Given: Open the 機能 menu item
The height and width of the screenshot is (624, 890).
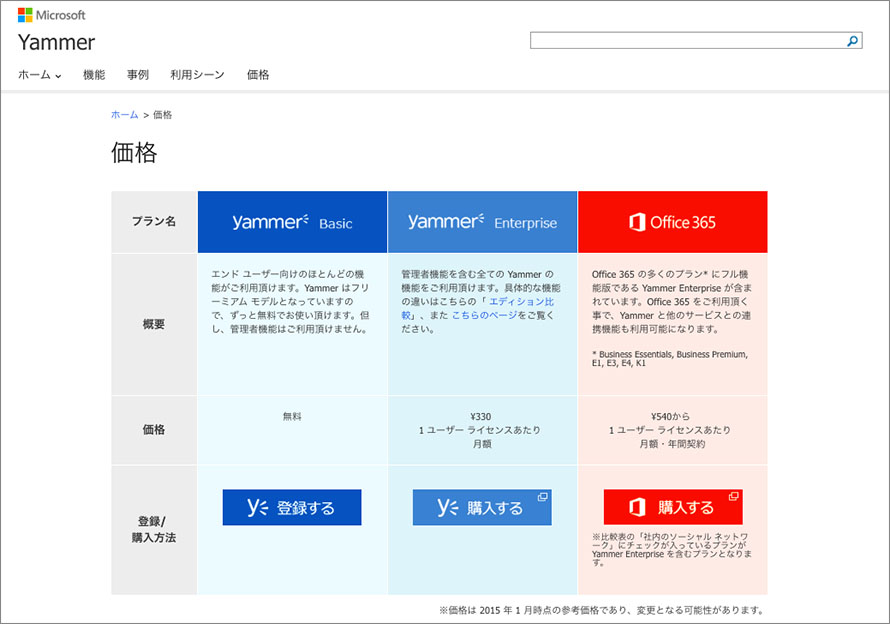Looking at the screenshot, I should pyautogui.click(x=94, y=75).
